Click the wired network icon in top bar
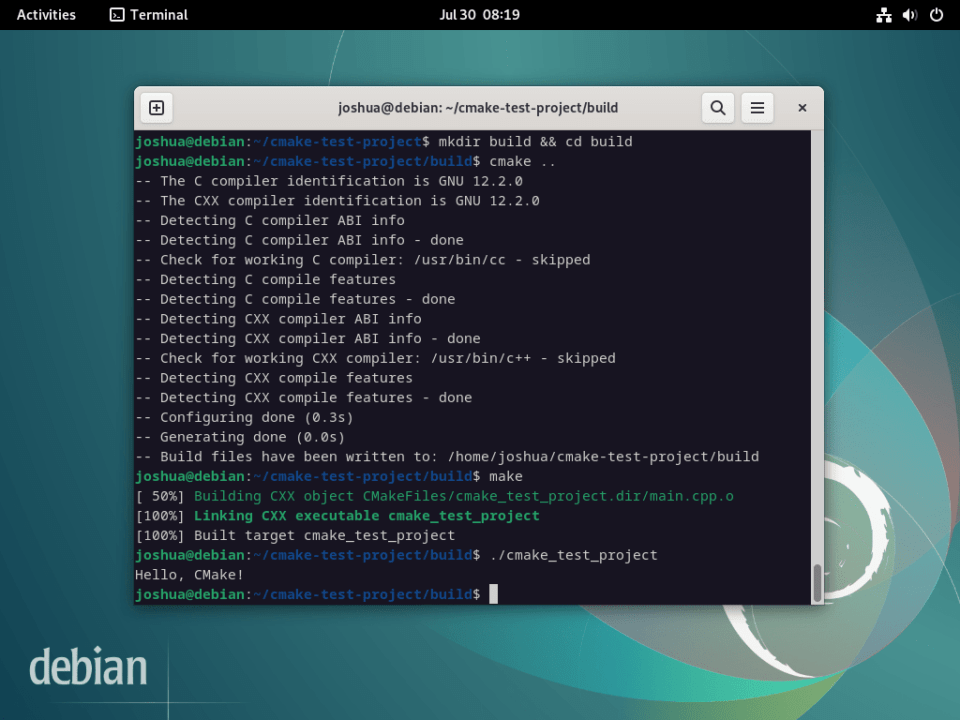960x720 pixels. tap(884, 14)
